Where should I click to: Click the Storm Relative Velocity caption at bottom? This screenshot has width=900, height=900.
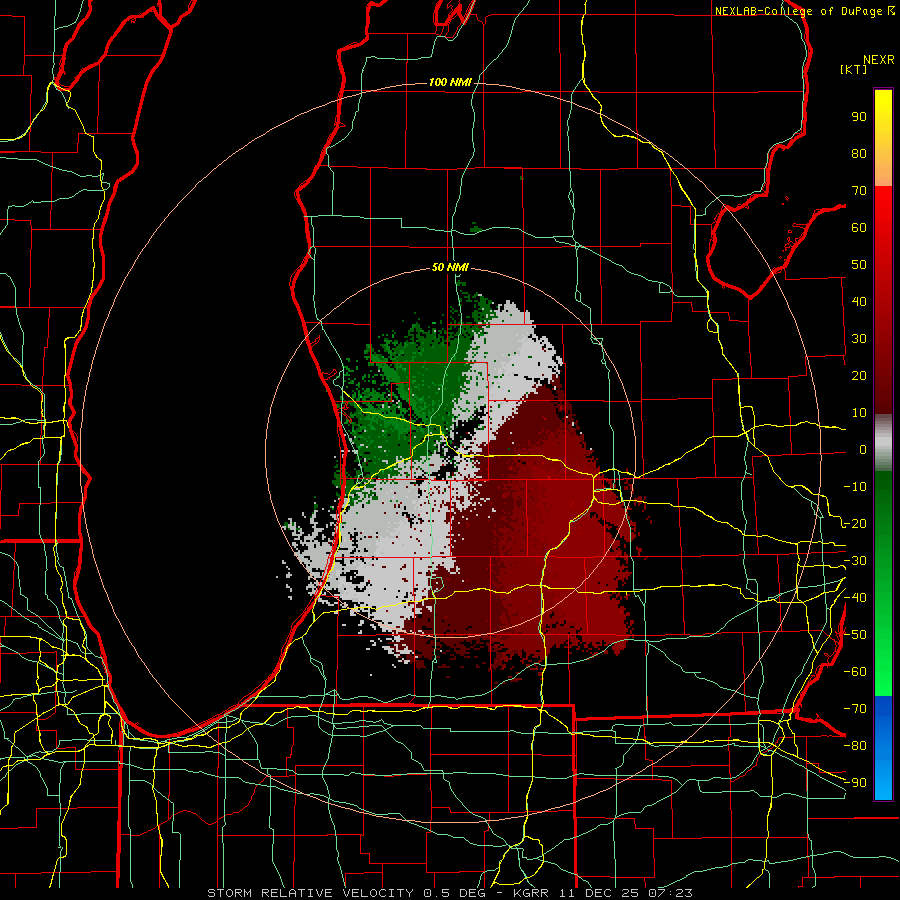pyautogui.click(x=449, y=893)
